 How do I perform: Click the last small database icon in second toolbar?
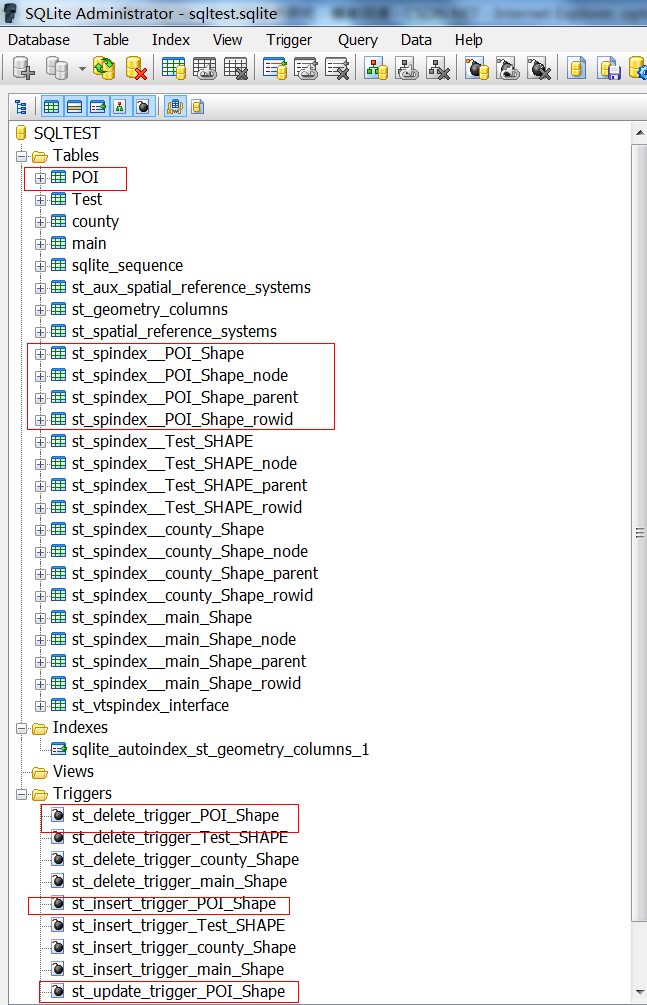(197, 107)
